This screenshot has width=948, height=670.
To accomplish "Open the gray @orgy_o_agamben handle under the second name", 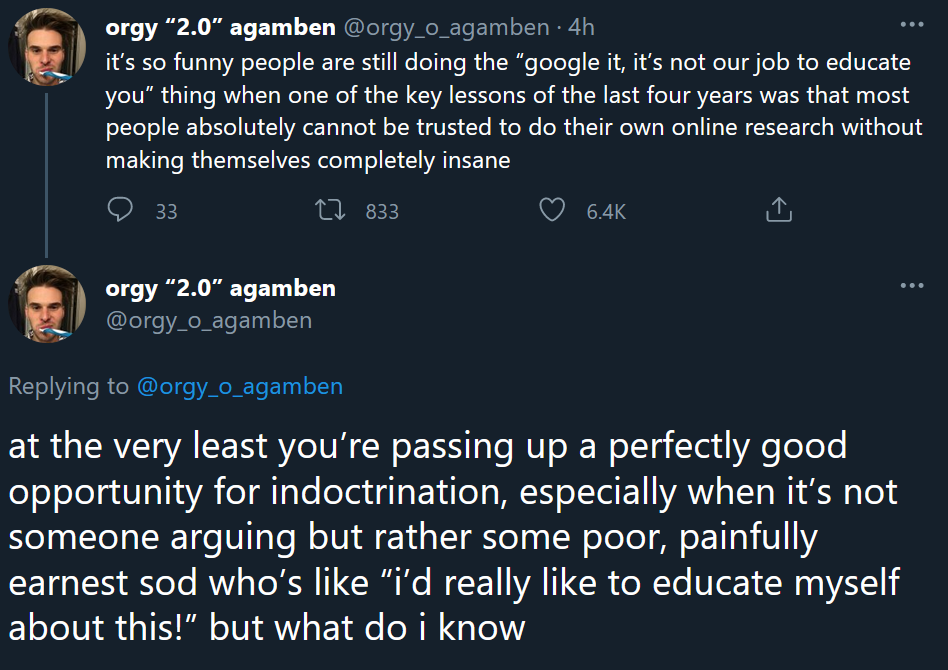I will (208, 320).
